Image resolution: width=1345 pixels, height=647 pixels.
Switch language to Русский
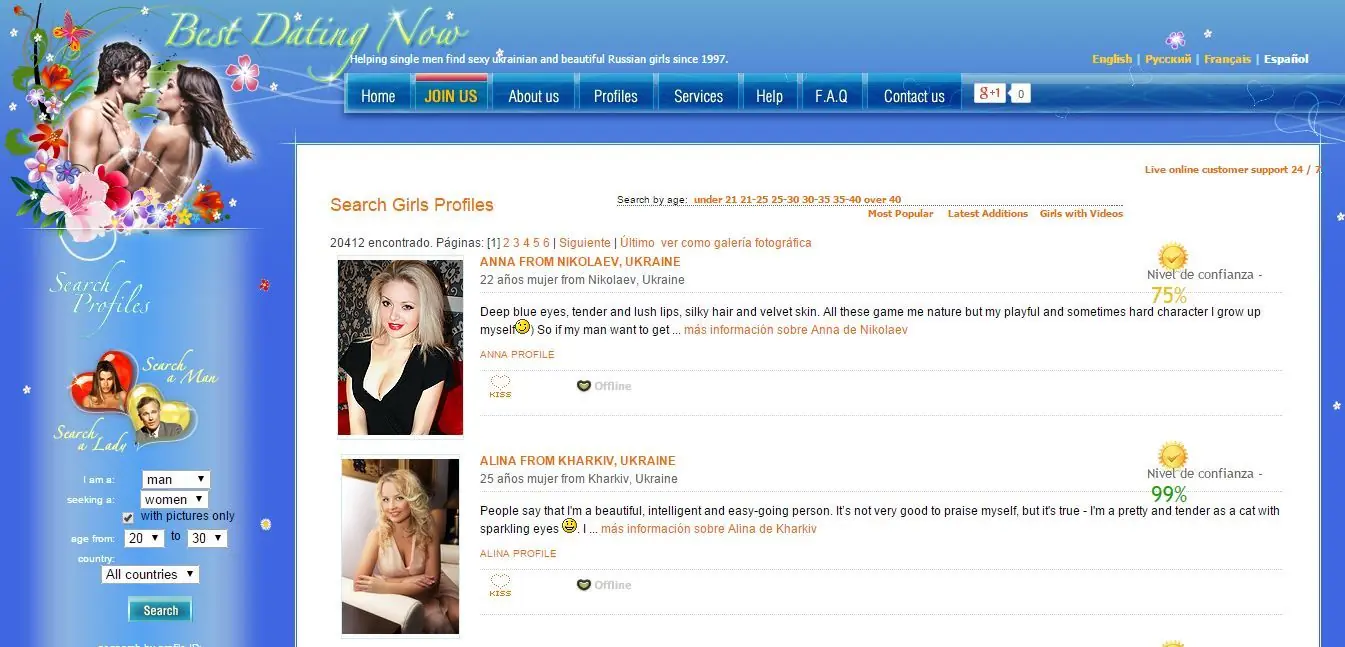[1168, 59]
